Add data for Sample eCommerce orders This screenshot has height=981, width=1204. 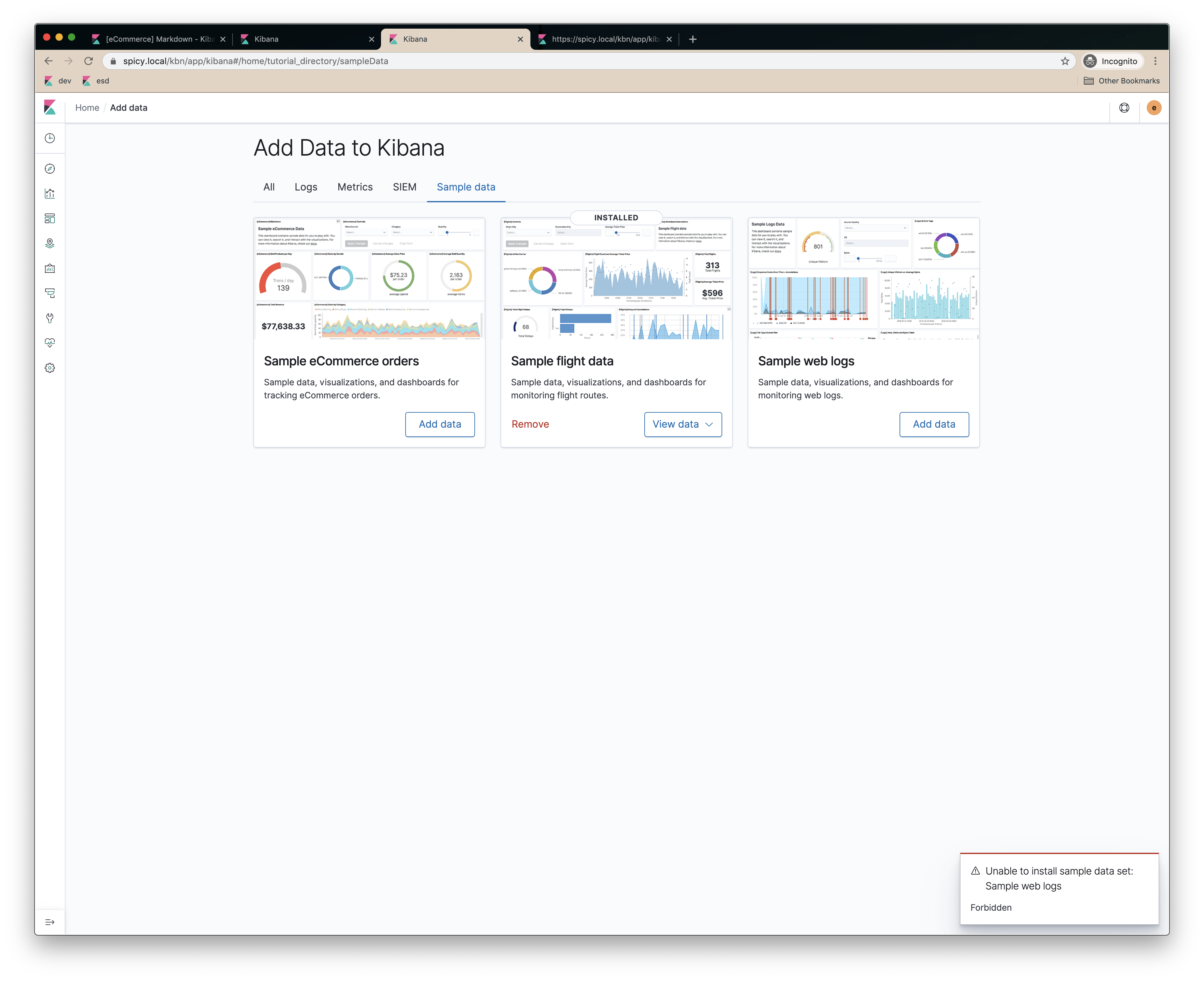440,424
